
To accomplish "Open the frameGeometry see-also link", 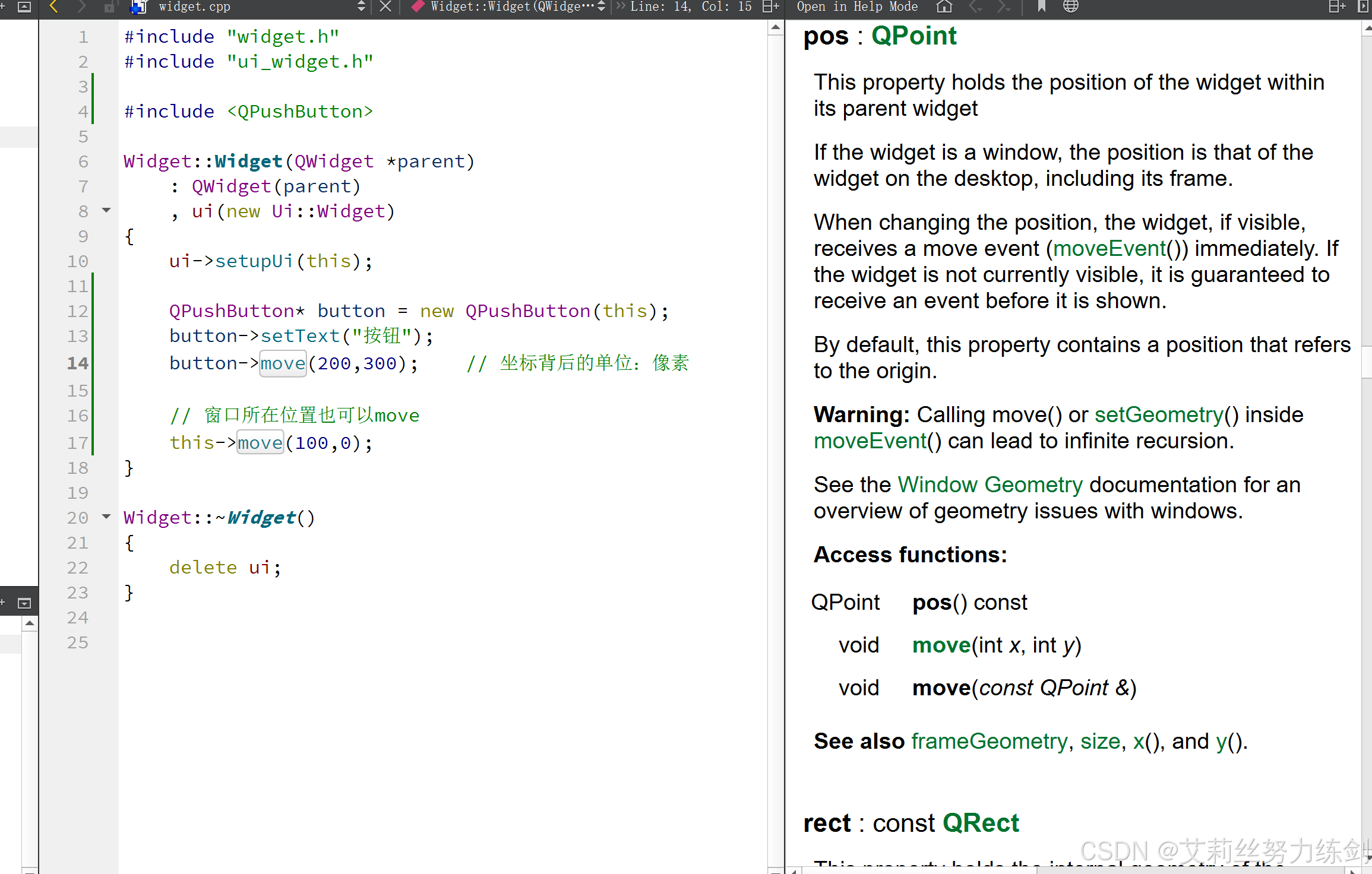I will point(989,741).
